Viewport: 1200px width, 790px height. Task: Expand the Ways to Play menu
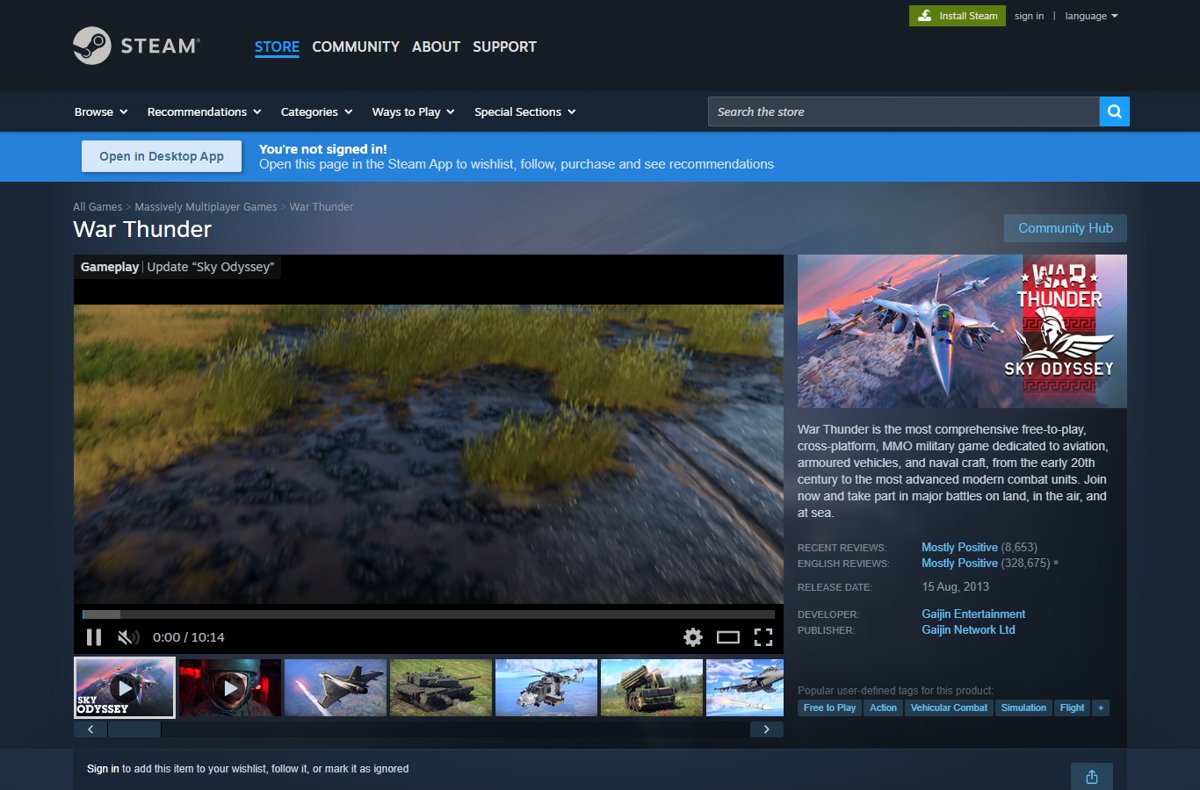[x=413, y=112]
